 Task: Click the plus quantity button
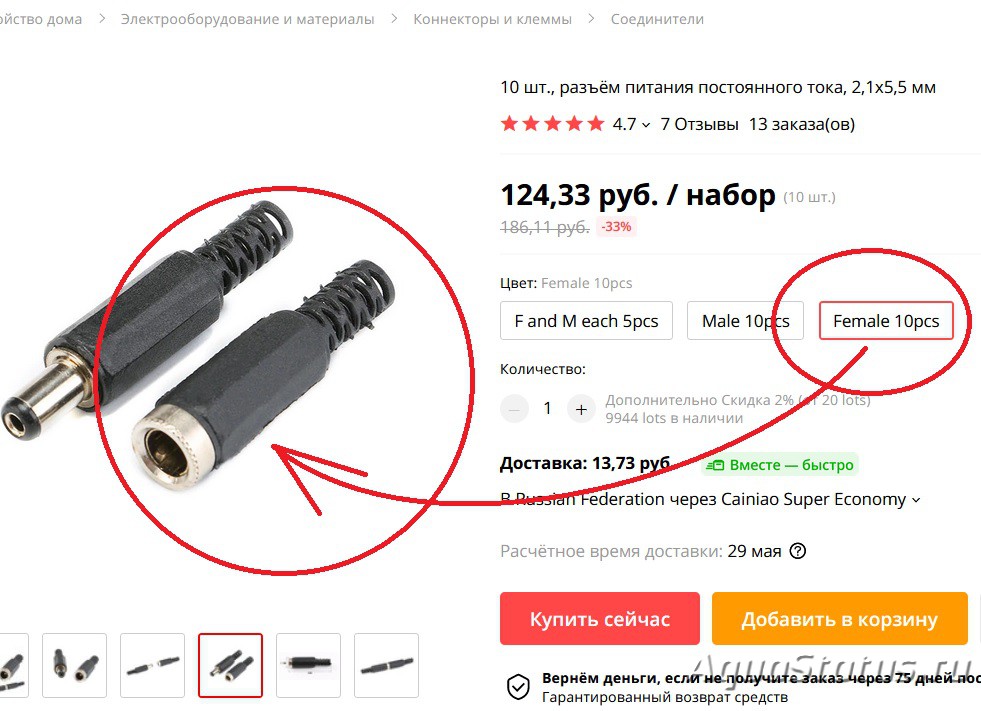[581, 409]
